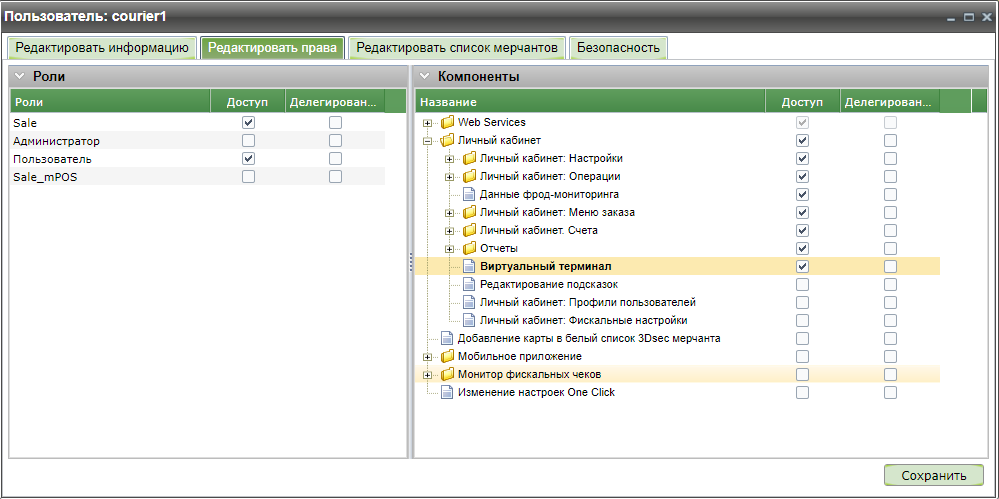Uncheck access for Виртуальный терминал

tap(802, 266)
